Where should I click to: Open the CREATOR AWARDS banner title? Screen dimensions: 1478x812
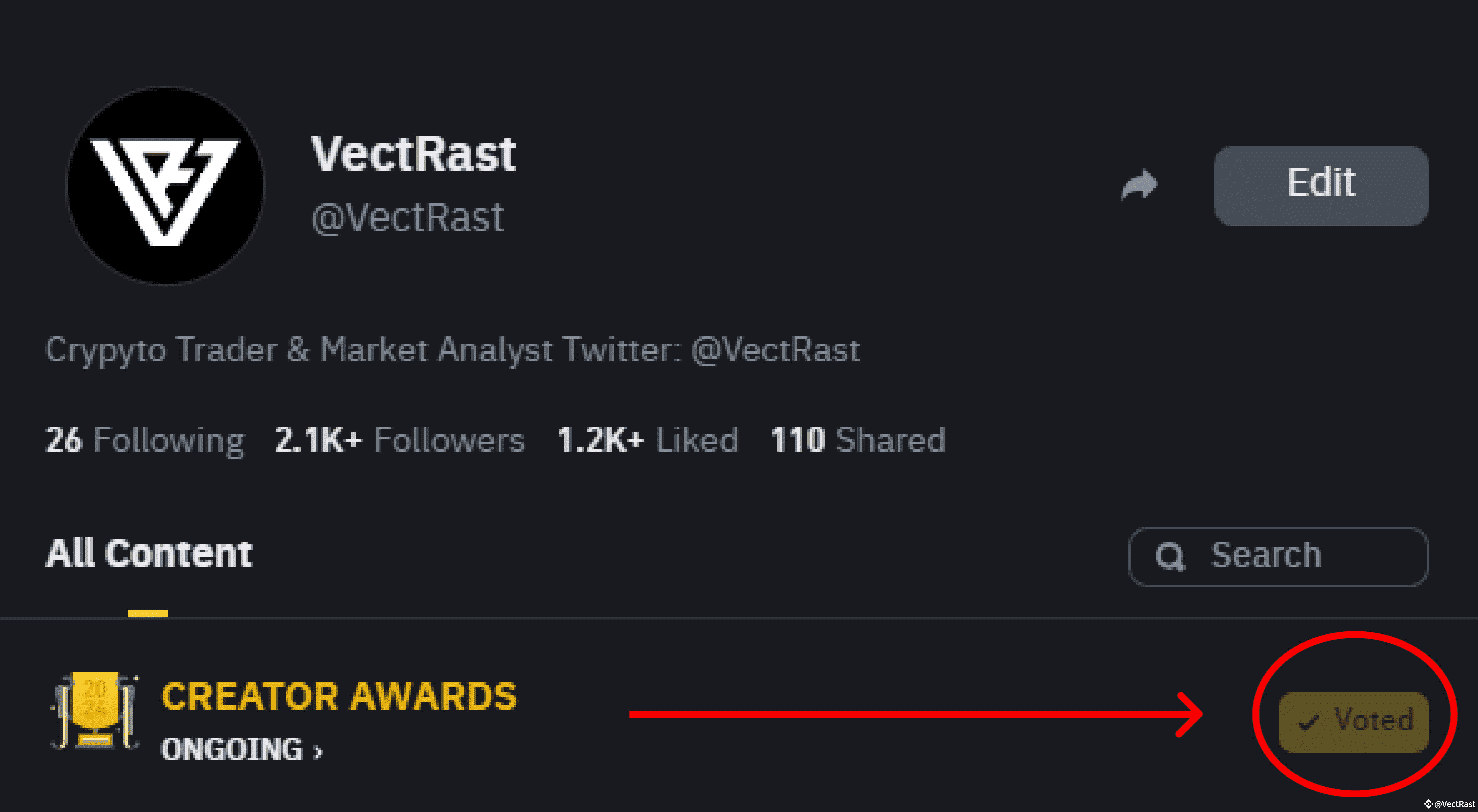[x=339, y=696]
